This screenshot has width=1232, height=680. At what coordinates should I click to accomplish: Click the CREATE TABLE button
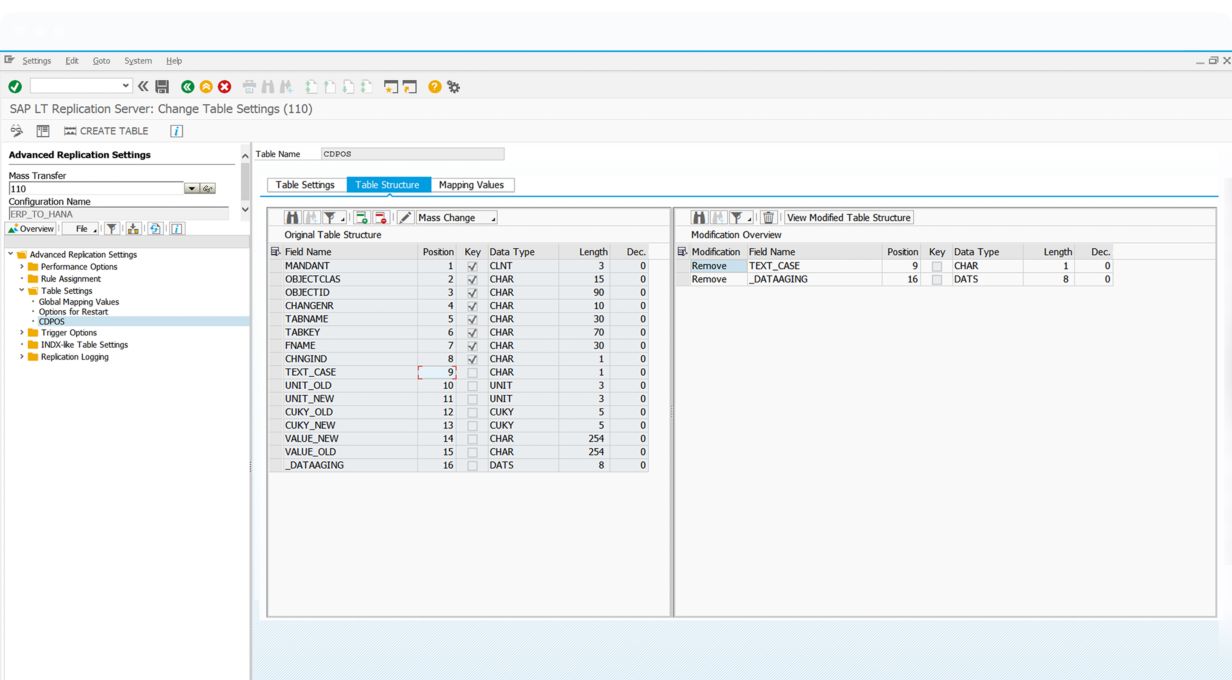click(x=106, y=131)
